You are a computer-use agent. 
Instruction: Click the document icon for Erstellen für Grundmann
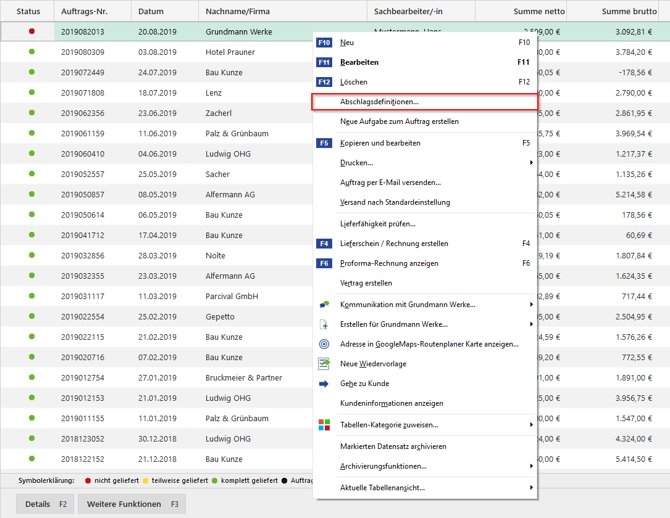click(x=324, y=324)
